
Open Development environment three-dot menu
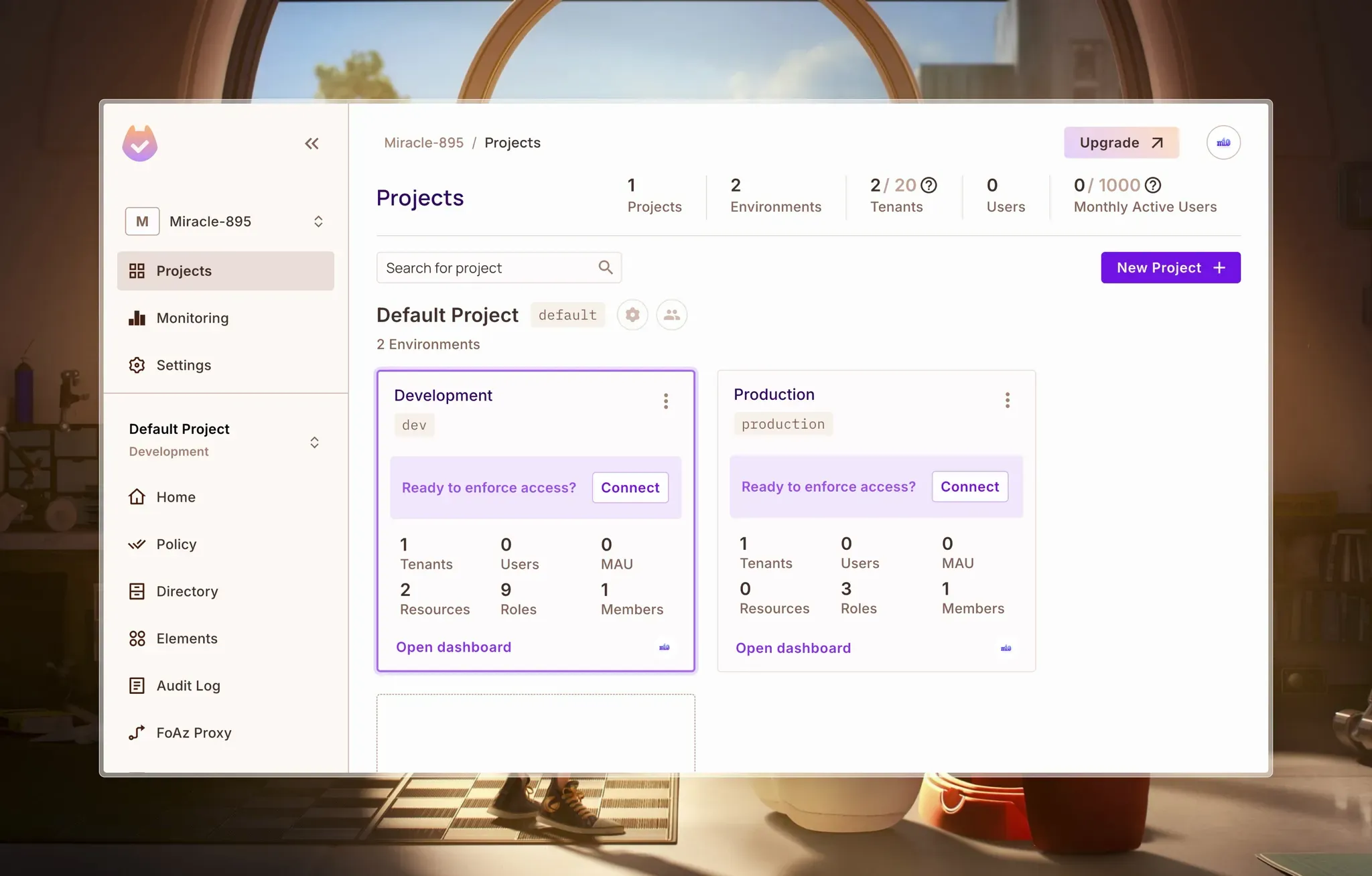665,400
